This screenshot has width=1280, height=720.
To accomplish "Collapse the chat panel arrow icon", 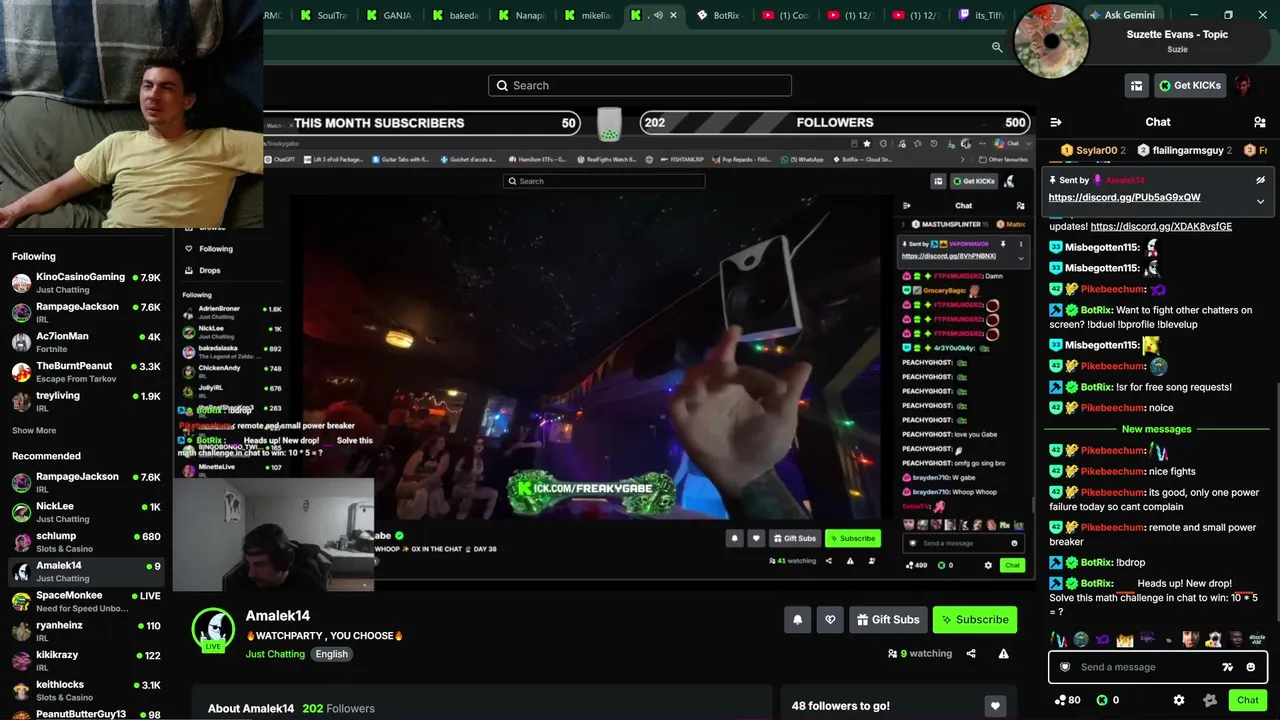I will [1055, 122].
